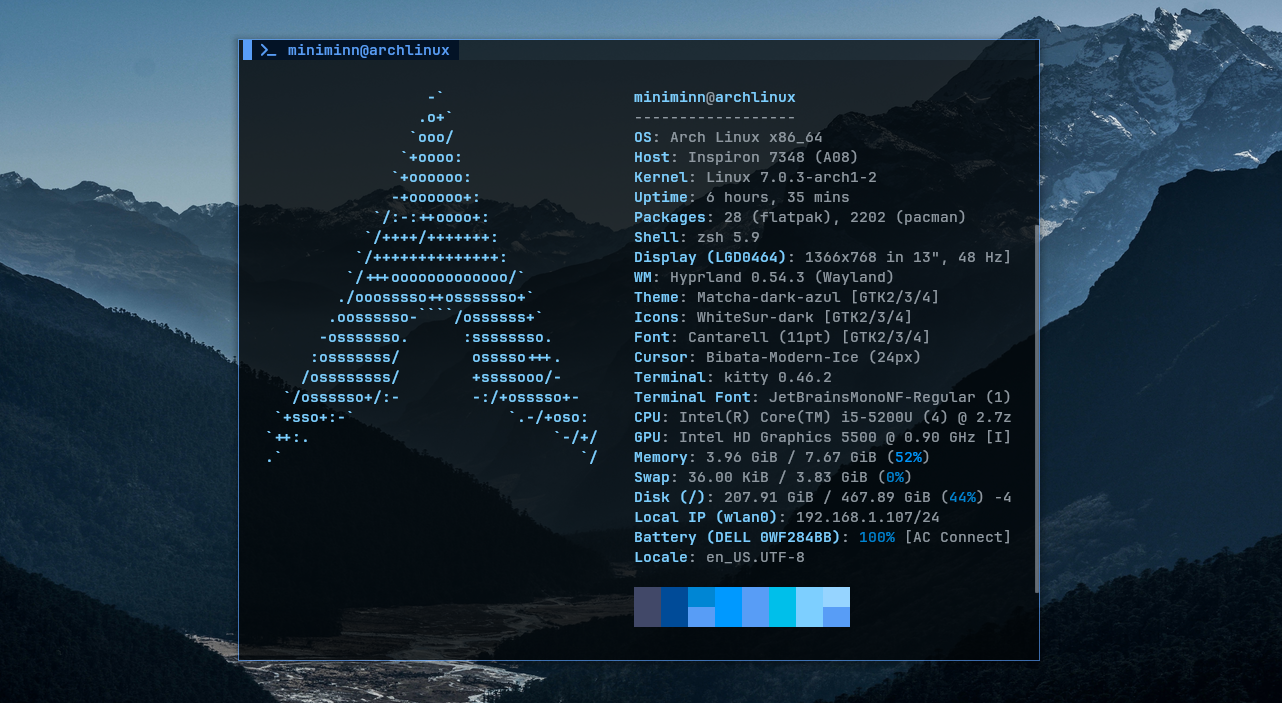1282x703 pixels.
Task: Click the 'Terminal: kitty 0.46.2' line
Action: 733,377
